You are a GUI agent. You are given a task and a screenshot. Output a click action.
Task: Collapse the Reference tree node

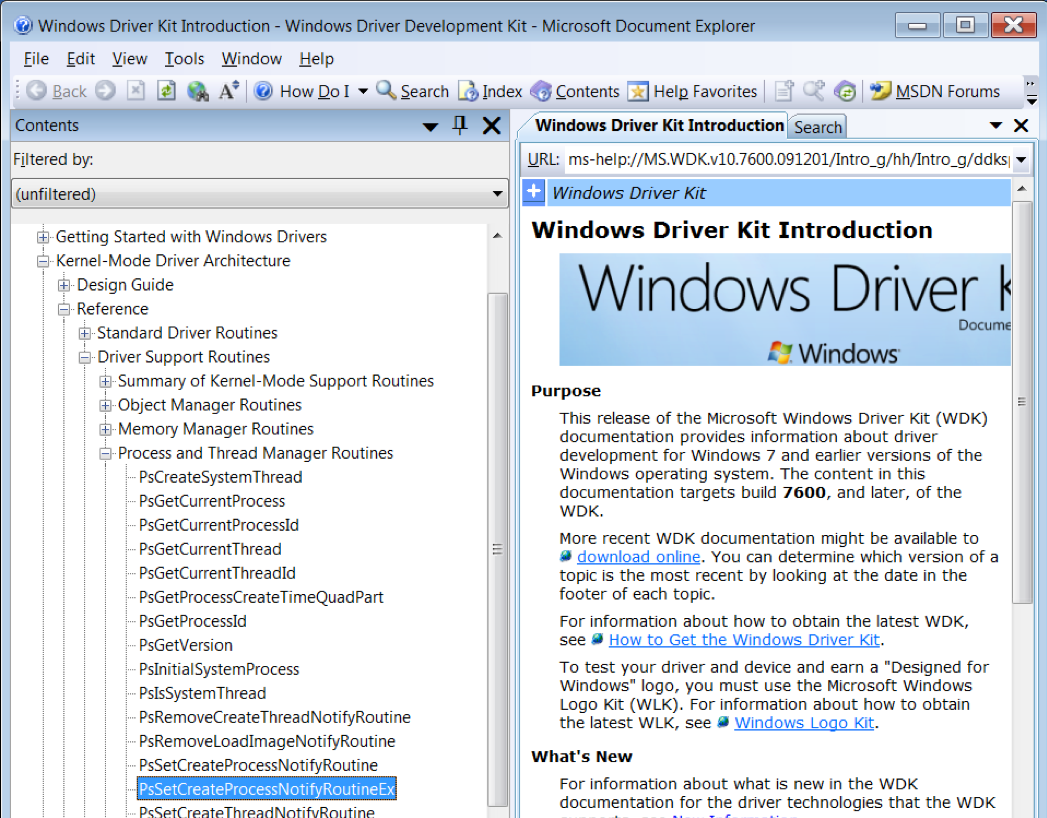64,309
